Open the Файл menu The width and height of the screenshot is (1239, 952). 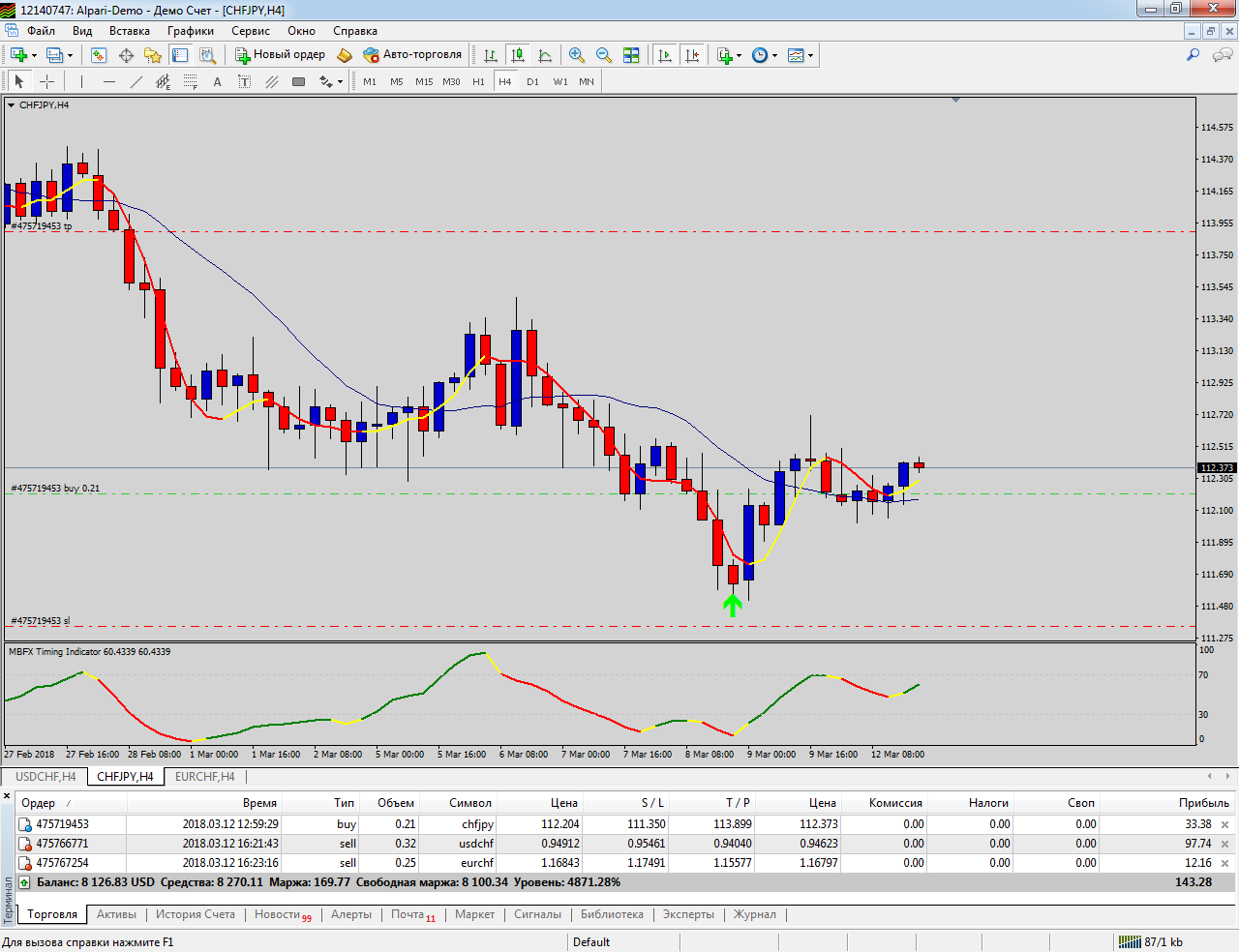point(42,31)
